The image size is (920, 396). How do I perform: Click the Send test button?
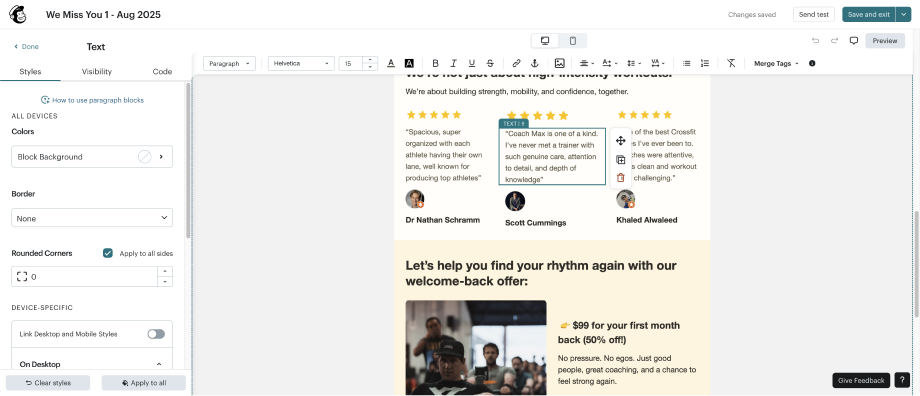coord(814,15)
